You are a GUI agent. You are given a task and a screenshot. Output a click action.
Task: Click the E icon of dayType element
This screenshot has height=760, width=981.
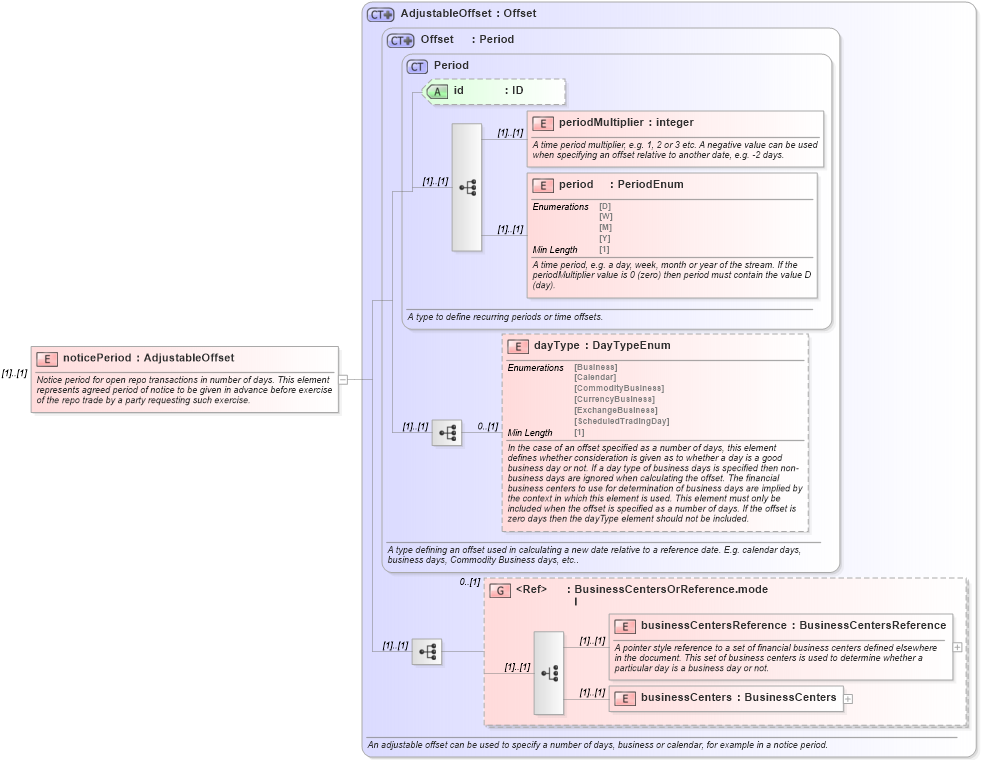(x=517, y=346)
